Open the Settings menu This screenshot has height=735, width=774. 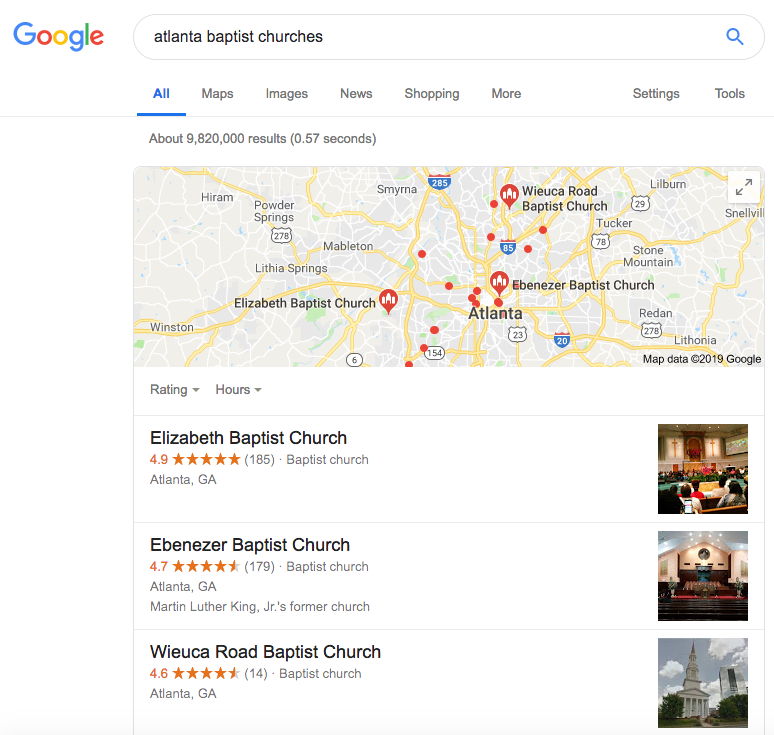tap(656, 94)
